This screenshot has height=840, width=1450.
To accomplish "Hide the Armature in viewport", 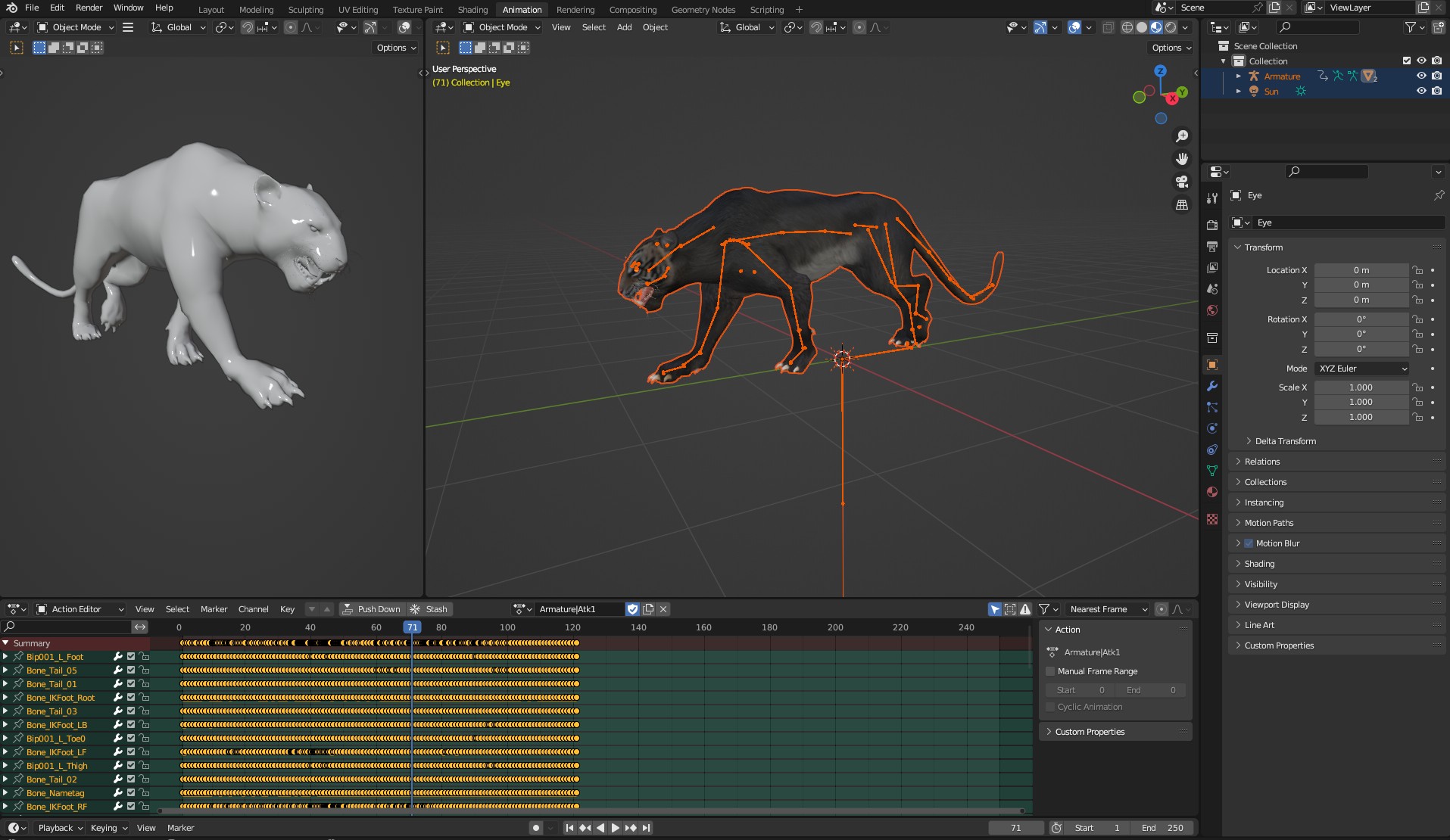I will click(x=1421, y=76).
